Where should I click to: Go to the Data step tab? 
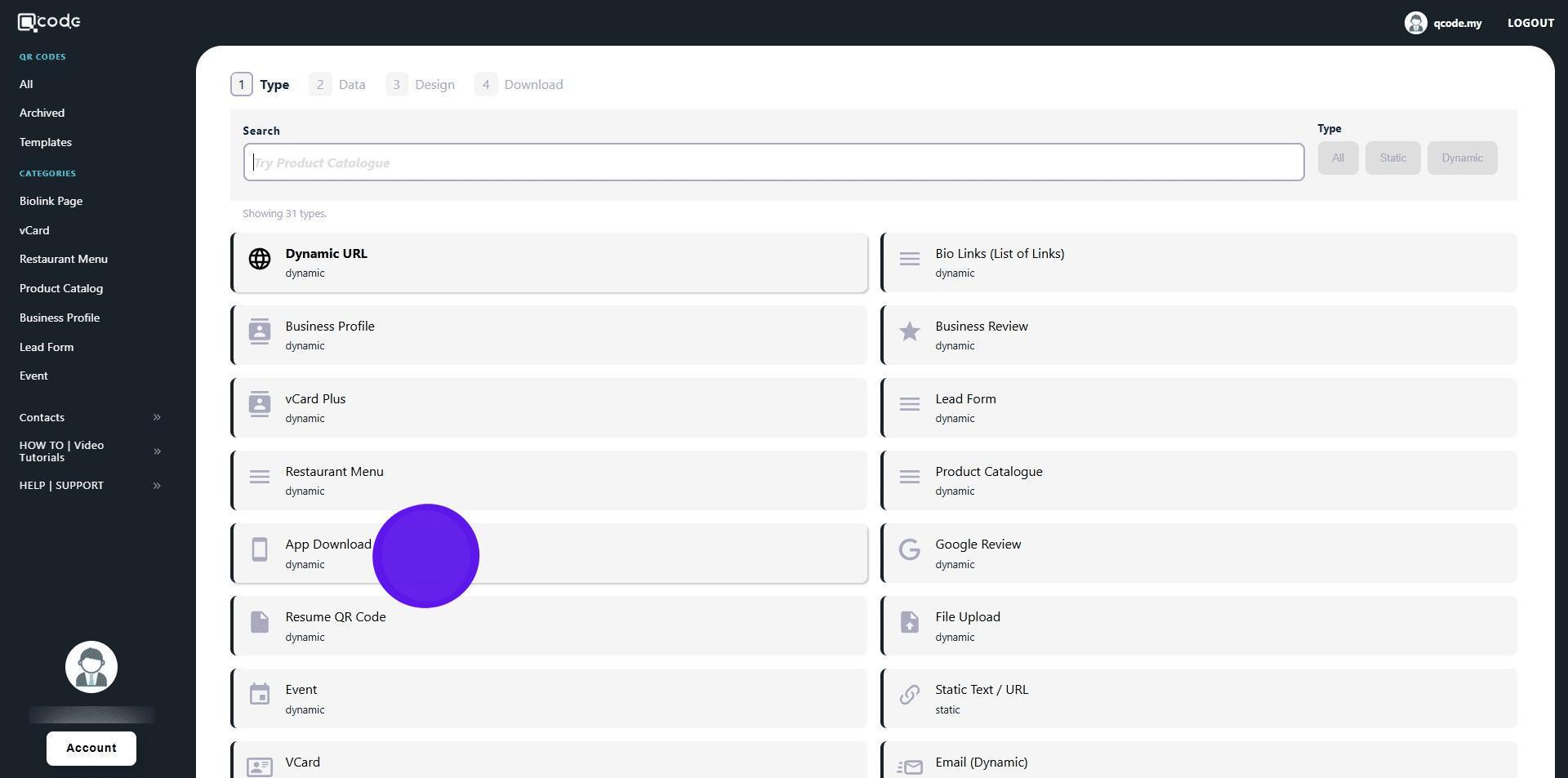[338, 85]
